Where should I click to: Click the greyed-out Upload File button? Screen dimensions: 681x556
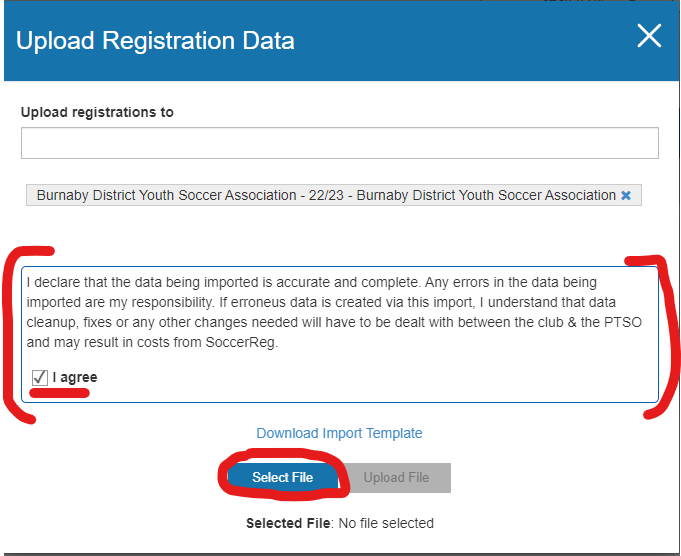(x=396, y=477)
